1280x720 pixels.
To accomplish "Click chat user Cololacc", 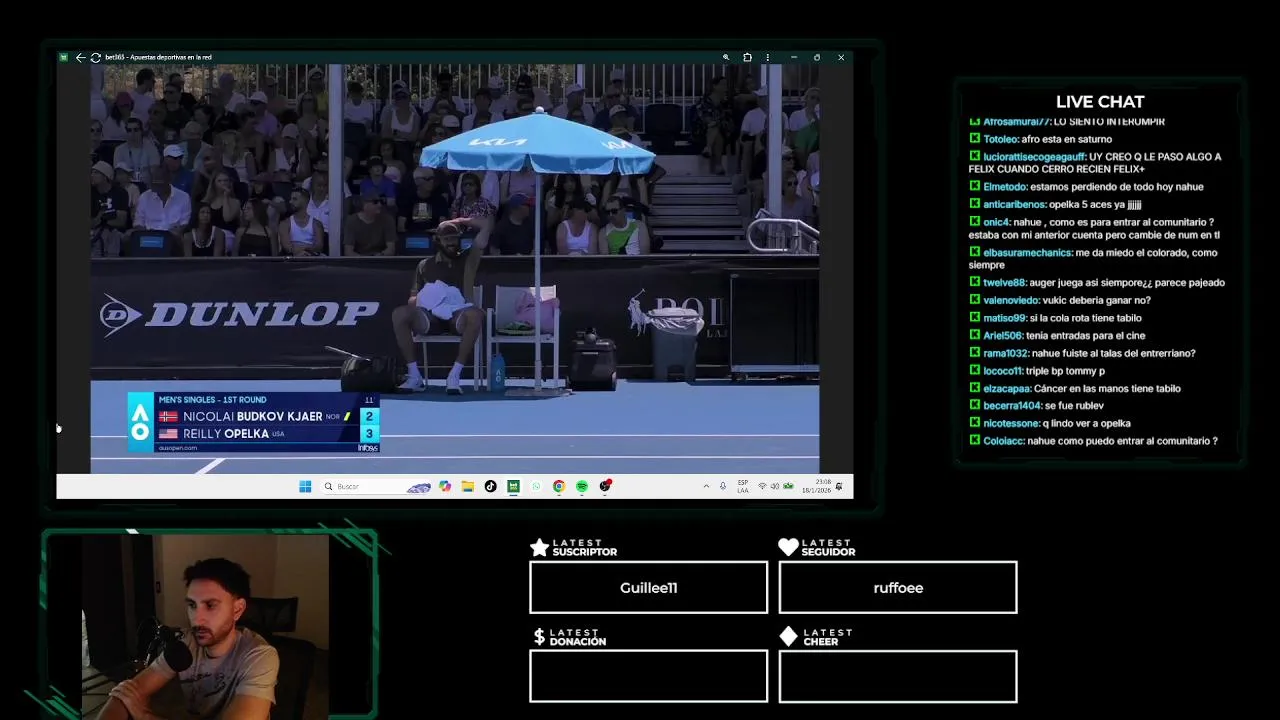I will click(x=1003, y=441).
